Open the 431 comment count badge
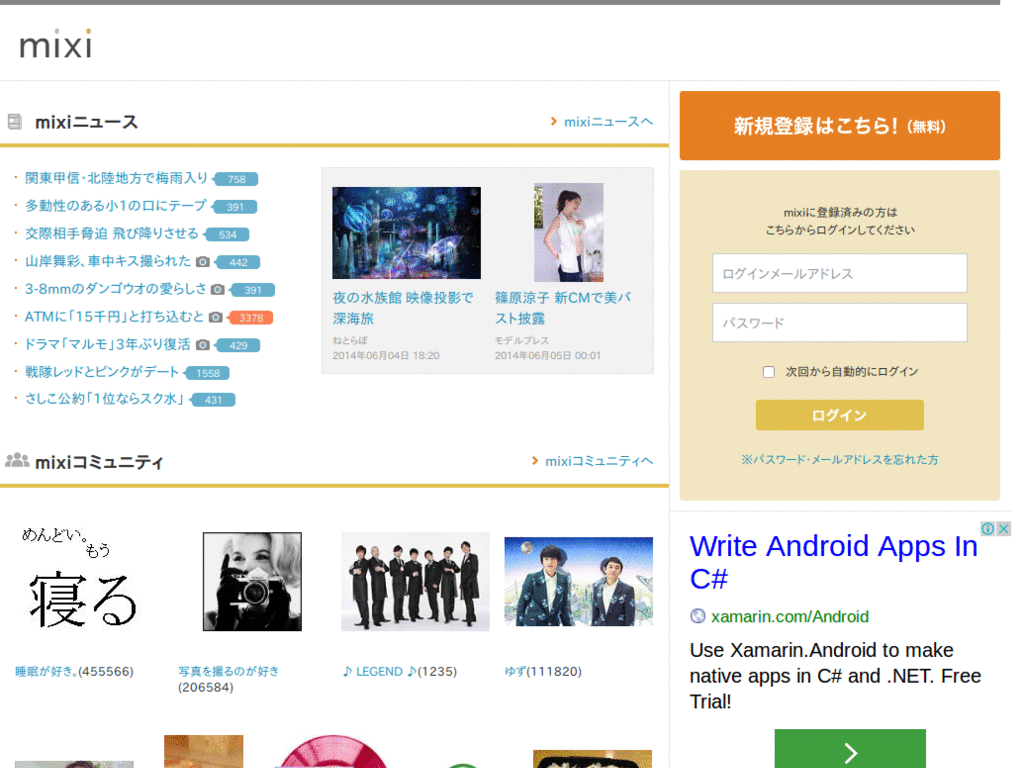Screen dimensions: 1024x768 tap(213, 400)
